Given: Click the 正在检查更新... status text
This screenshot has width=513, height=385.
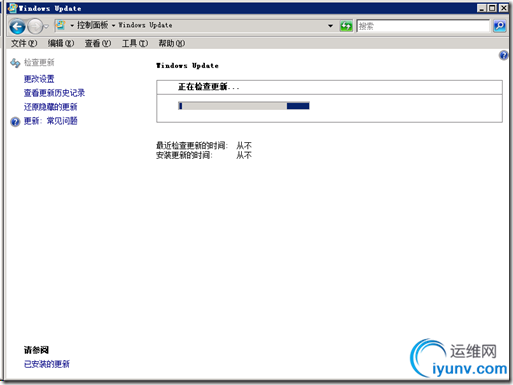Looking at the screenshot, I should [209, 87].
